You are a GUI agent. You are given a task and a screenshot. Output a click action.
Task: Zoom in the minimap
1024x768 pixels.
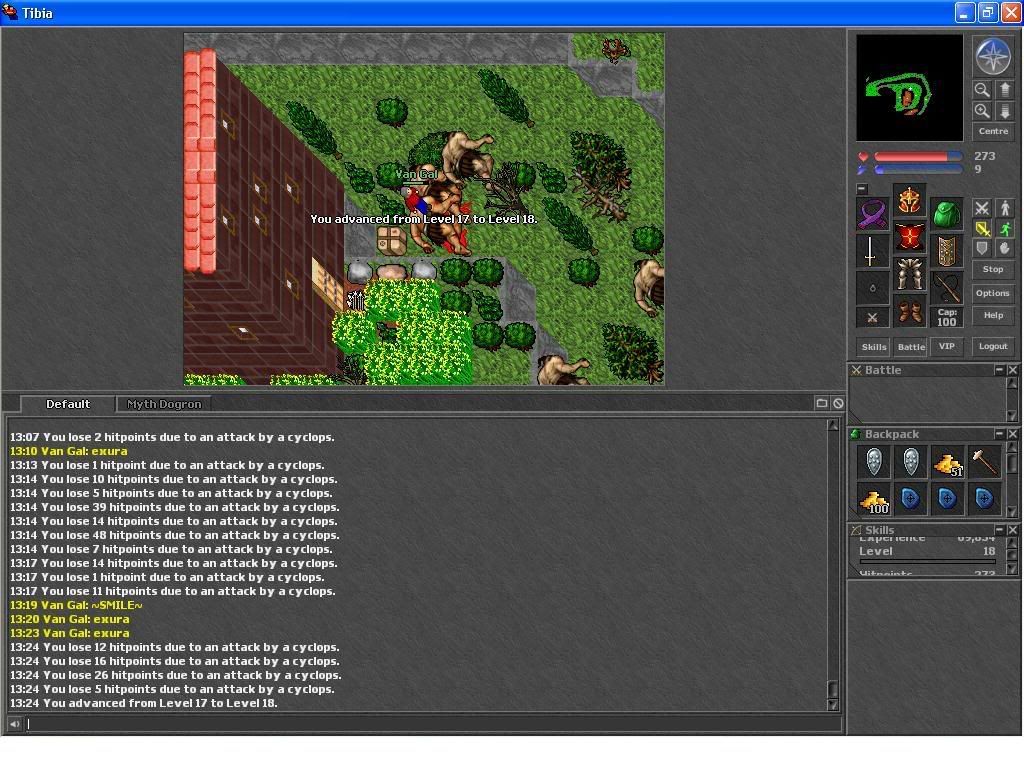point(982,111)
